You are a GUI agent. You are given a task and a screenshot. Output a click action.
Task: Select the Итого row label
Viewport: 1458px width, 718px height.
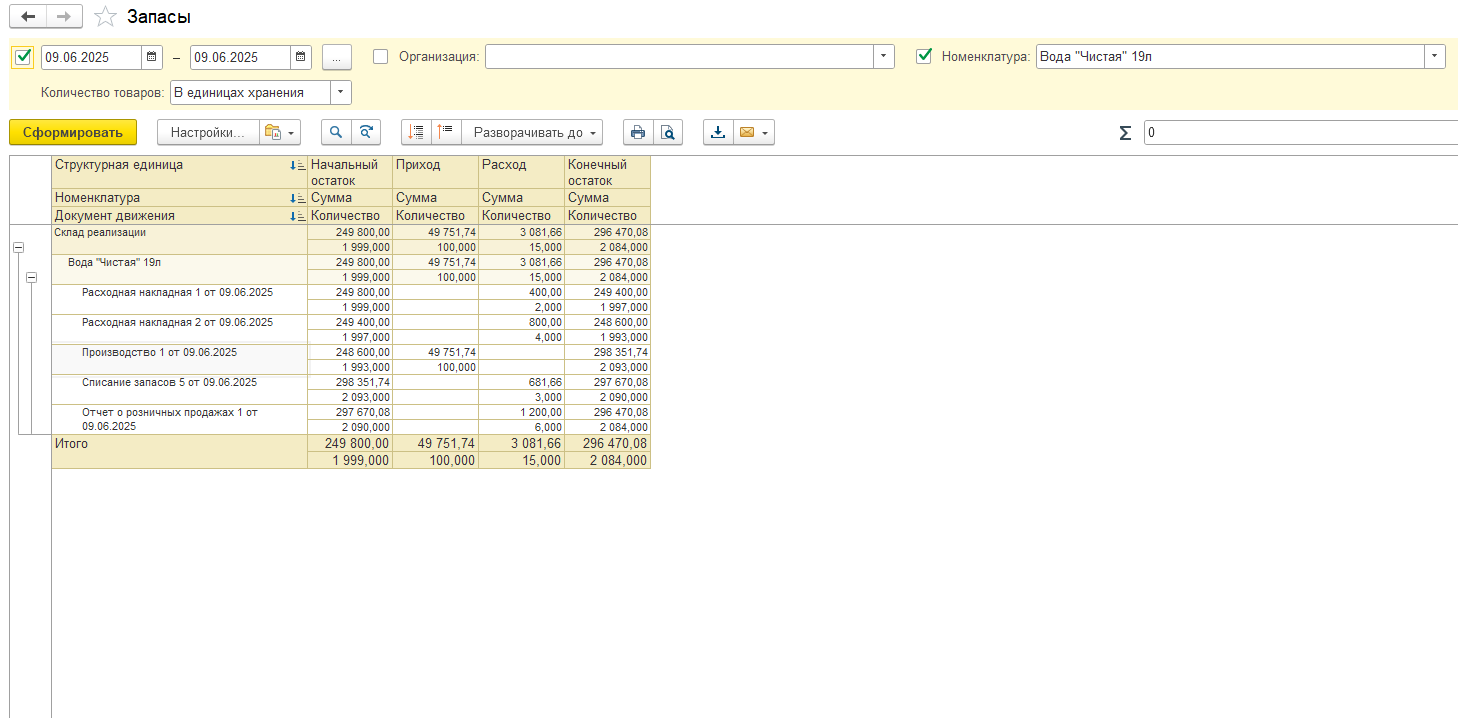click(x=71, y=443)
